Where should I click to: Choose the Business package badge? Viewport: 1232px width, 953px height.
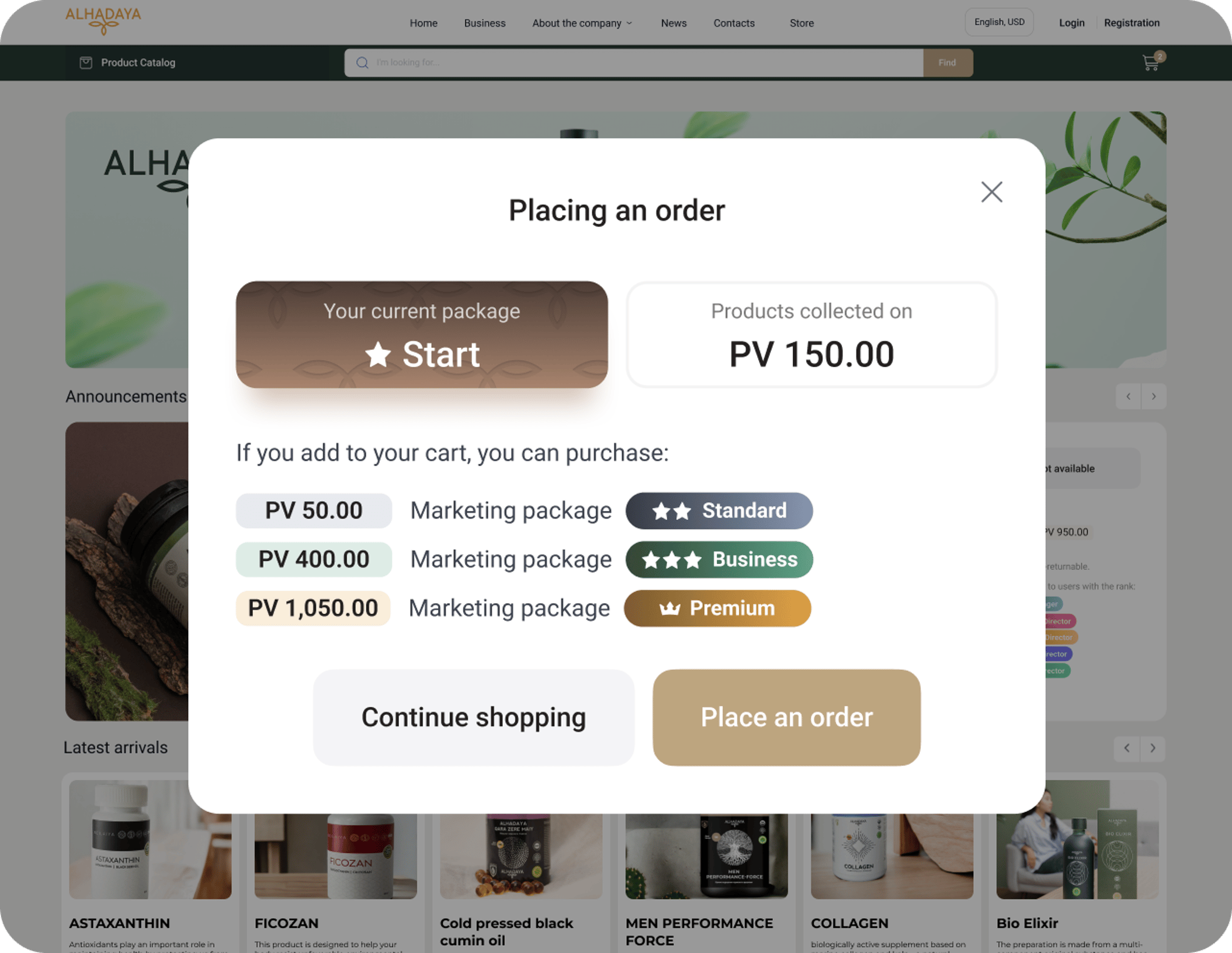[719, 559]
